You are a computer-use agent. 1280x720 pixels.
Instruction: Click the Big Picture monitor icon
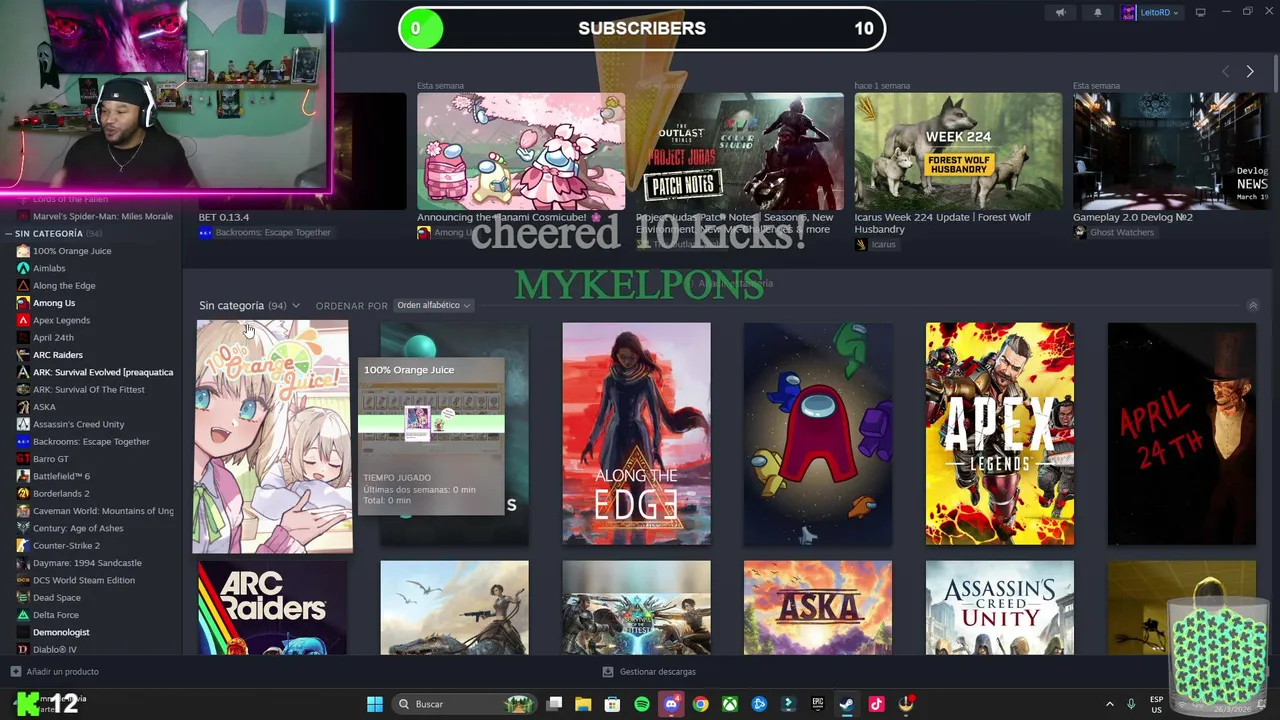tap(1200, 12)
